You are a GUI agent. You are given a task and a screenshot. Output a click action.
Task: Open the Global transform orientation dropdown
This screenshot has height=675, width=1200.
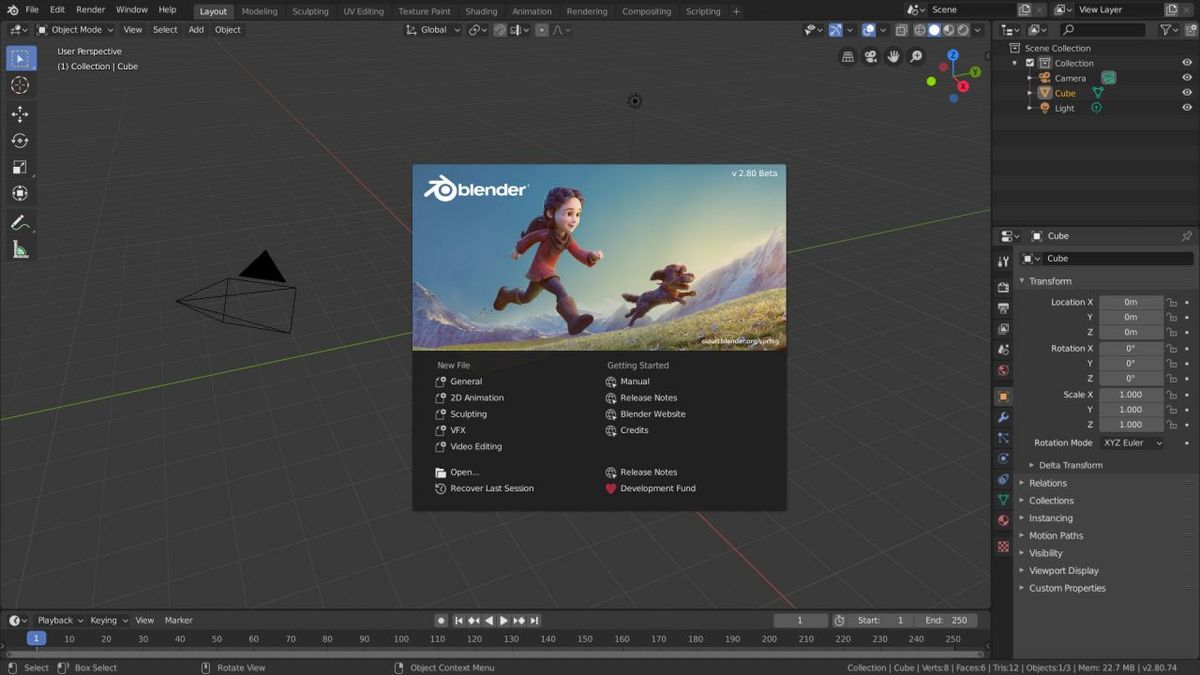[x=430, y=29]
